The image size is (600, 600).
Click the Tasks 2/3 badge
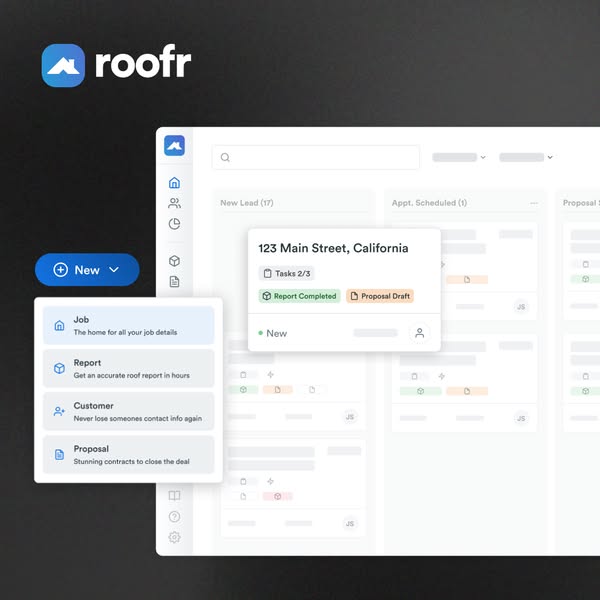(287, 273)
